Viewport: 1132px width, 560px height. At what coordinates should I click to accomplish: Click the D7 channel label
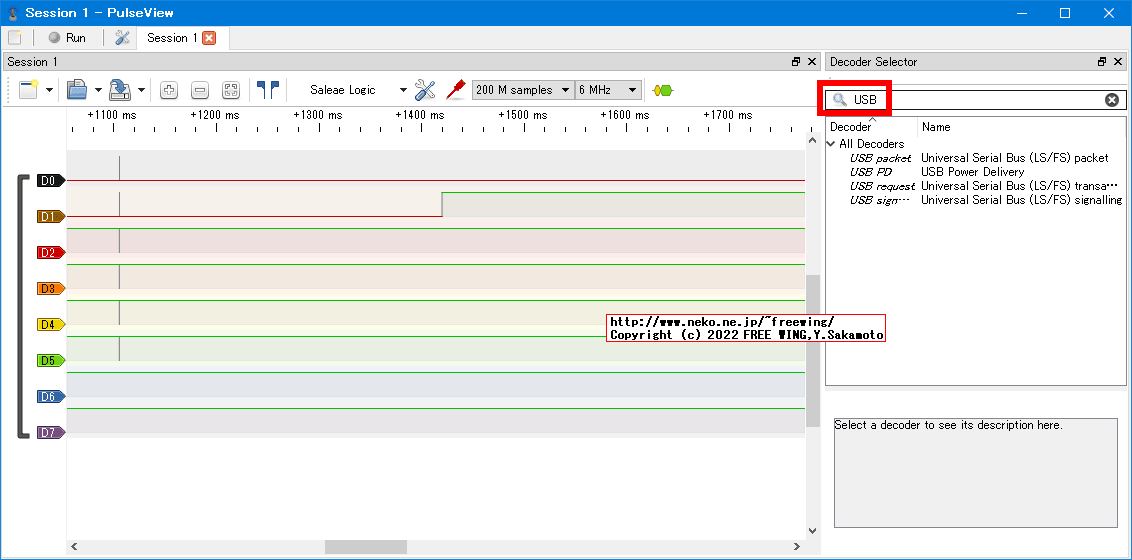(x=51, y=432)
